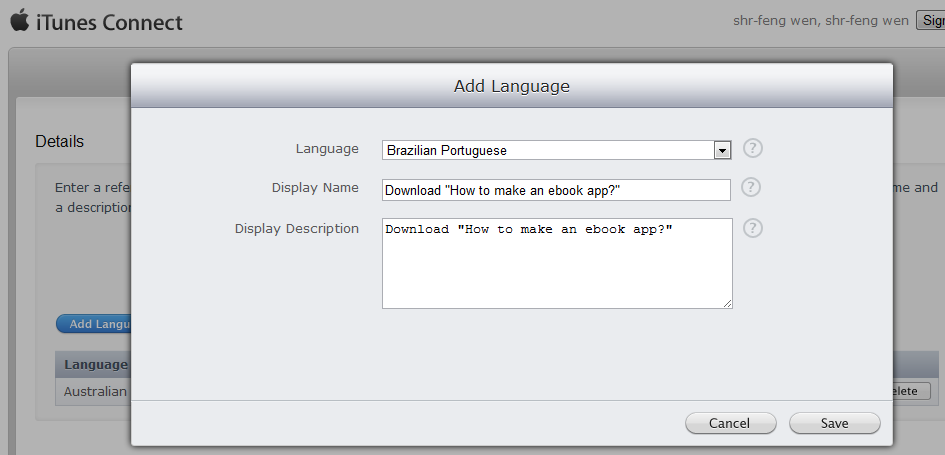The height and width of the screenshot is (455, 945).
Task: Expand the Language dropdown arrow
Action: (722, 151)
